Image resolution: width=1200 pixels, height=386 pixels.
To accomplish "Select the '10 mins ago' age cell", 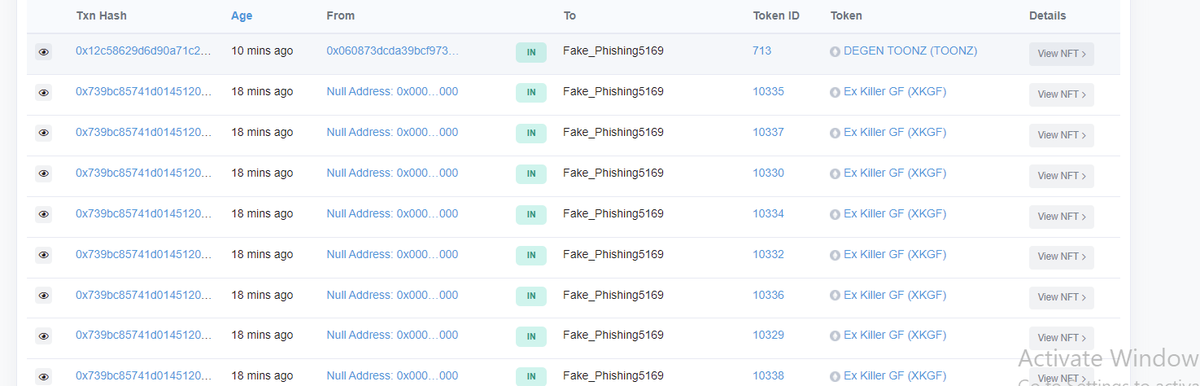I will coord(262,50).
